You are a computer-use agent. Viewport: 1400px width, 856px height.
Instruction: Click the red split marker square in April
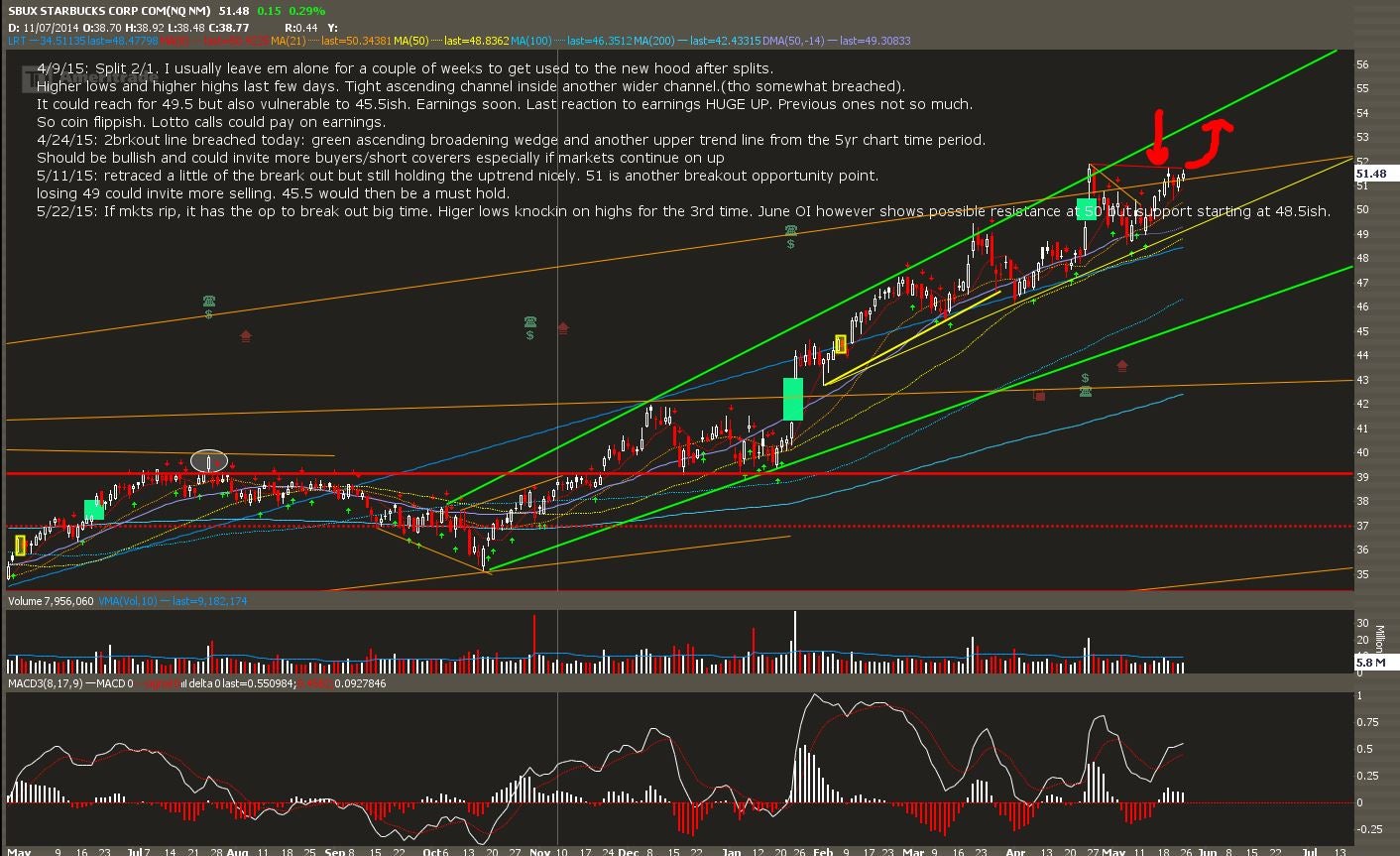[1039, 396]
